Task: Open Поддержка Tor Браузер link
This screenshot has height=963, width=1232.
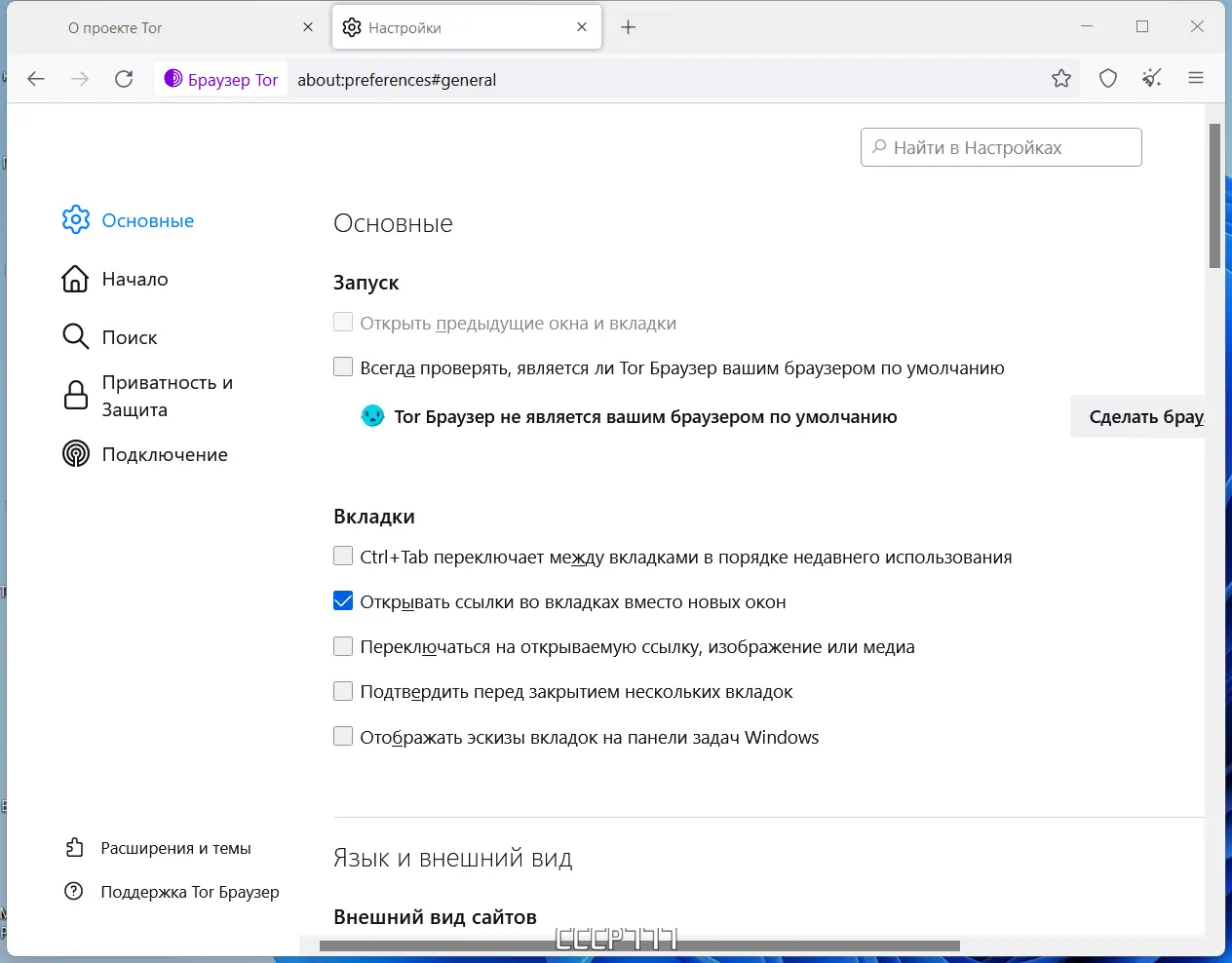Action: click(x=190, y=892)
